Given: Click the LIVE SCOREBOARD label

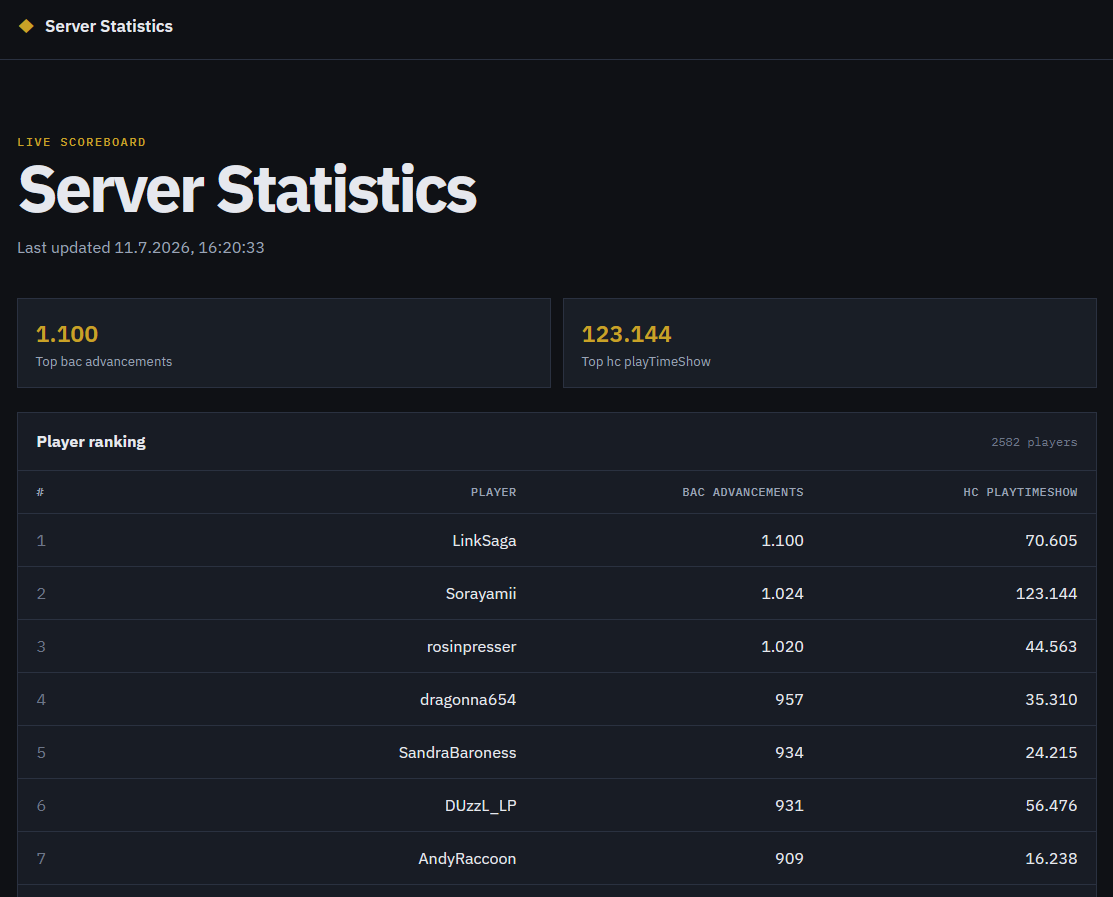Looking at the screenshot, I should pos(82,142).
